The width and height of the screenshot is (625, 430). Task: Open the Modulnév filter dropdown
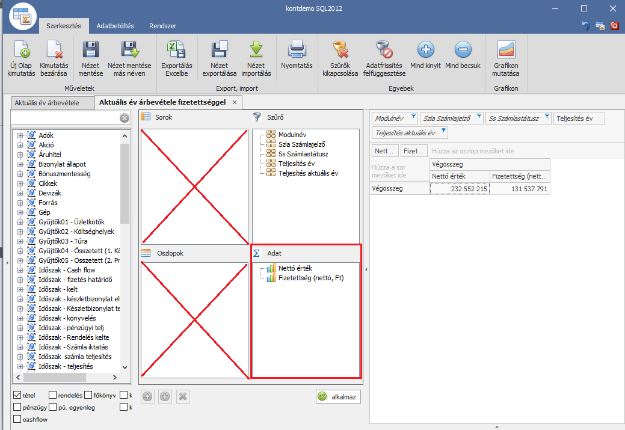(x=412, y=117)
